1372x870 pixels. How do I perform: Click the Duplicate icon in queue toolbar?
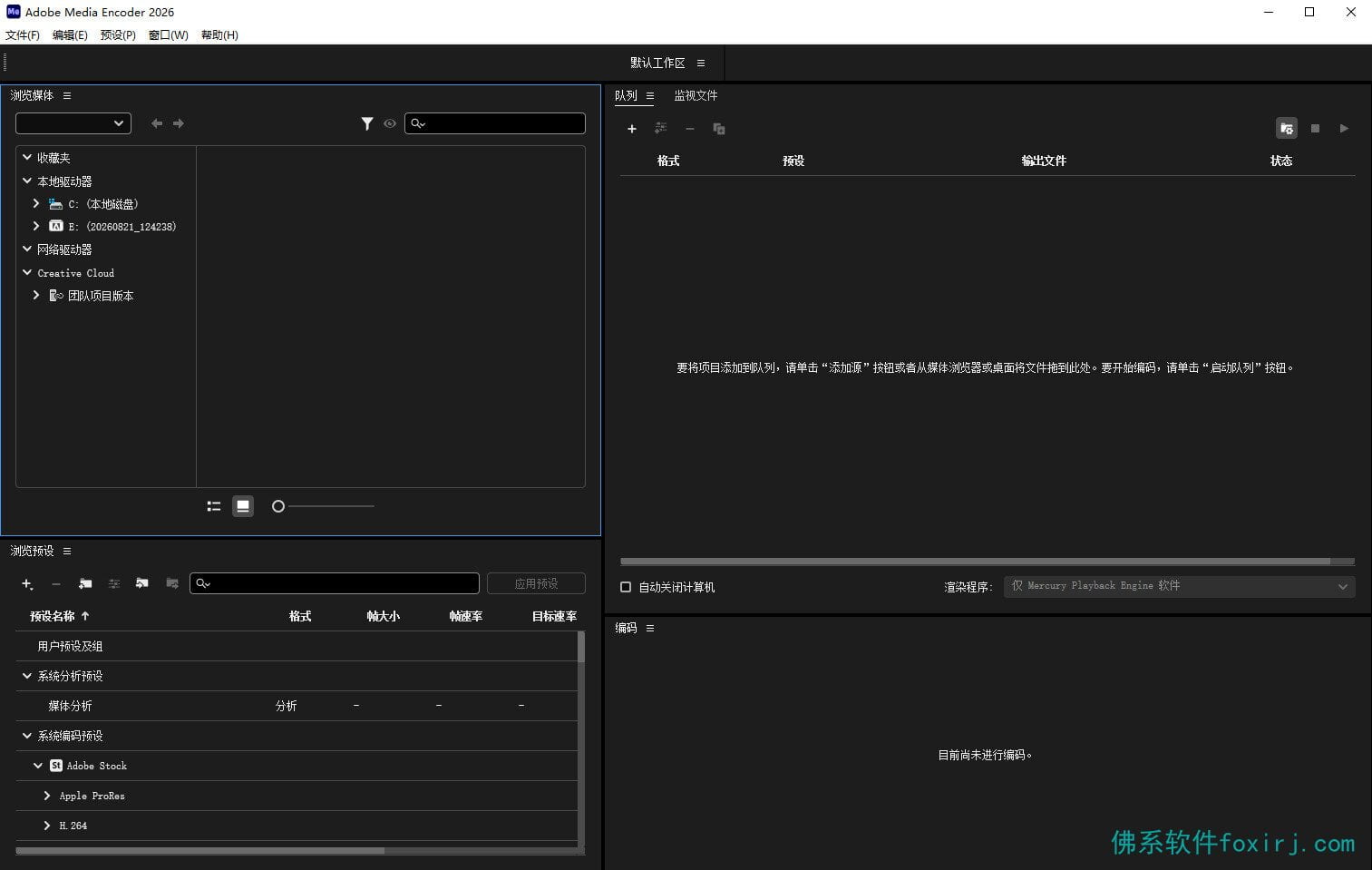[719, 129]
